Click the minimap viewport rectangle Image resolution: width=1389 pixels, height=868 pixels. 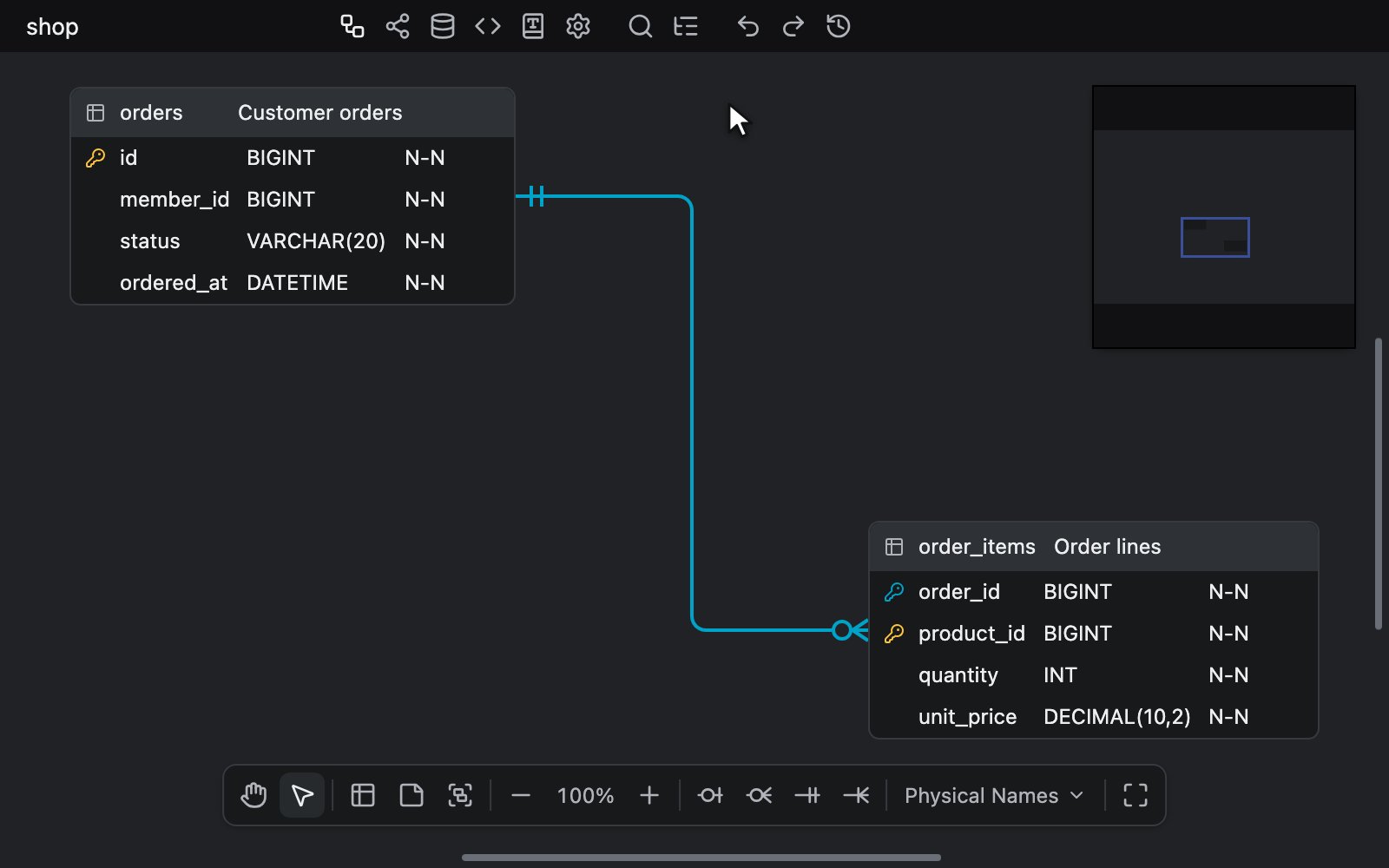(x=1215, y=237)
